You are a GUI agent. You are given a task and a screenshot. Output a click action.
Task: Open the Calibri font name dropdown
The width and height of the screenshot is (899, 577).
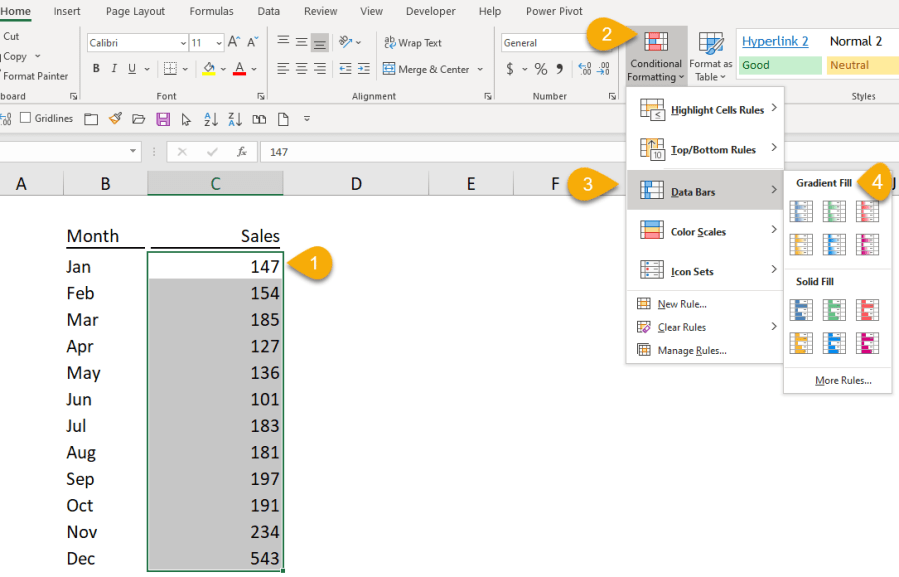click(x=182, y=43)
